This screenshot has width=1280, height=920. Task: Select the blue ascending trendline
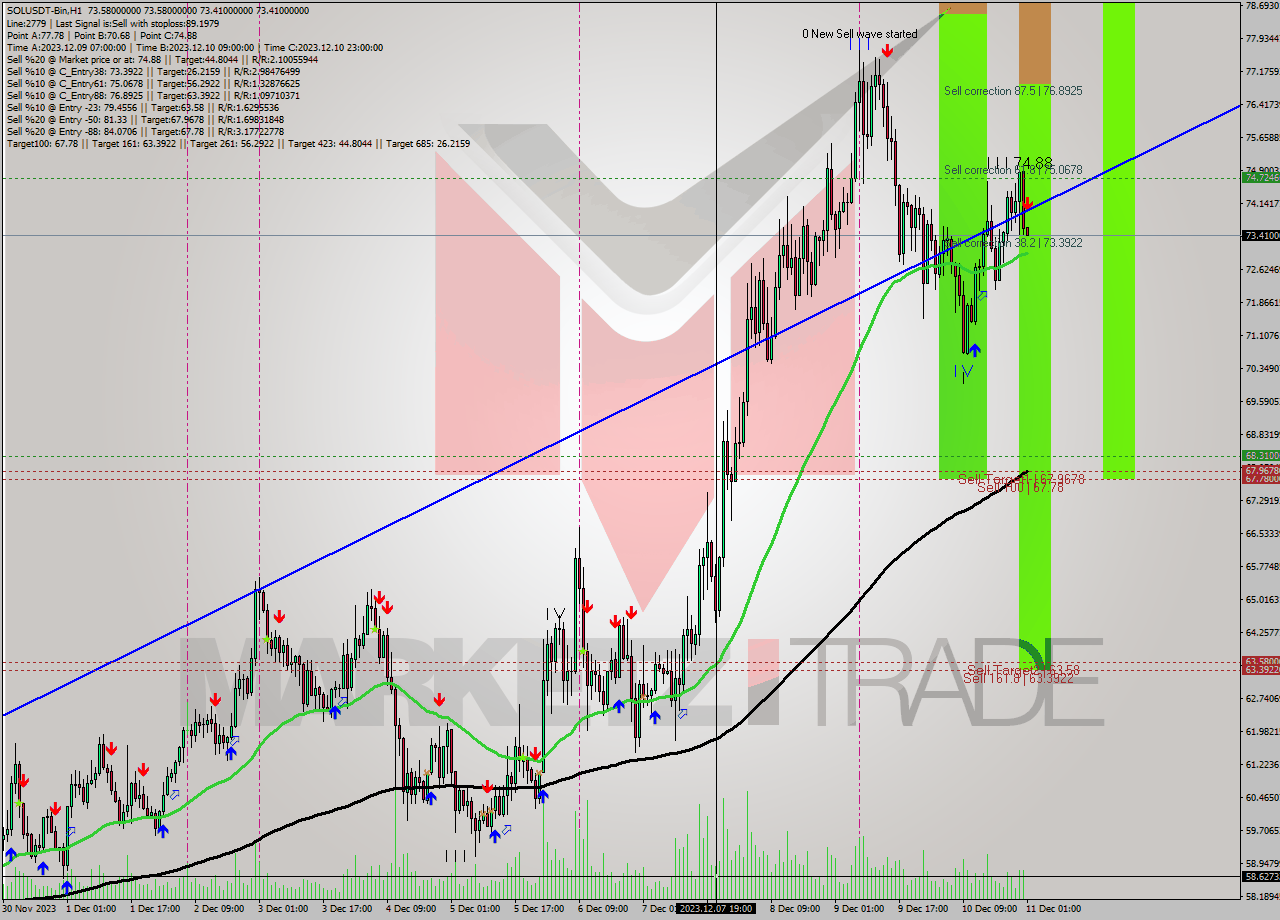(620, 409)
